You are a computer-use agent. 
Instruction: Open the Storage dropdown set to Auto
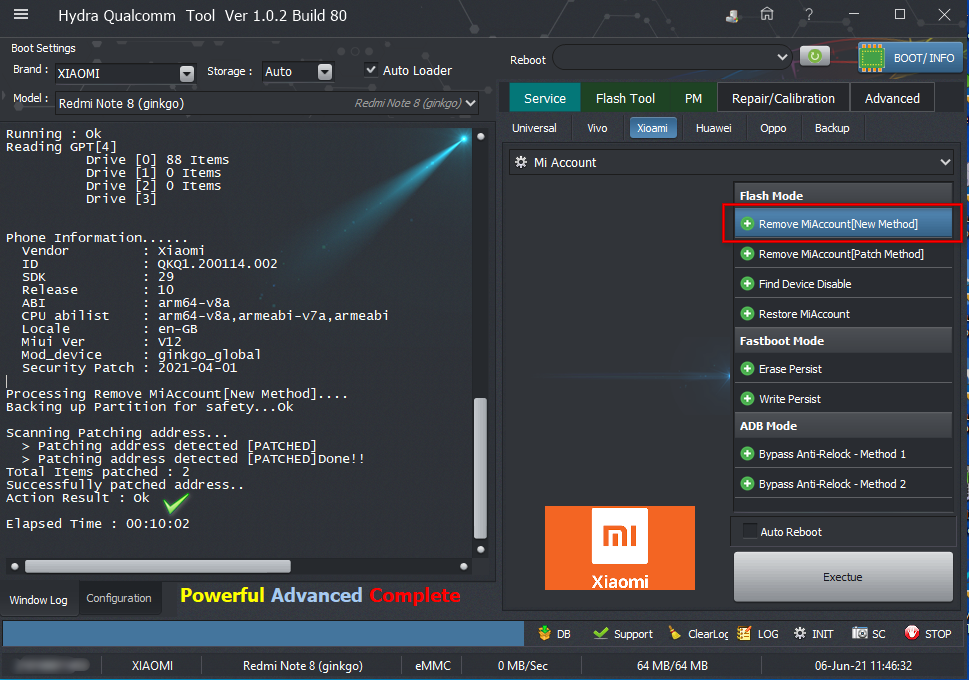click(324, 72)
